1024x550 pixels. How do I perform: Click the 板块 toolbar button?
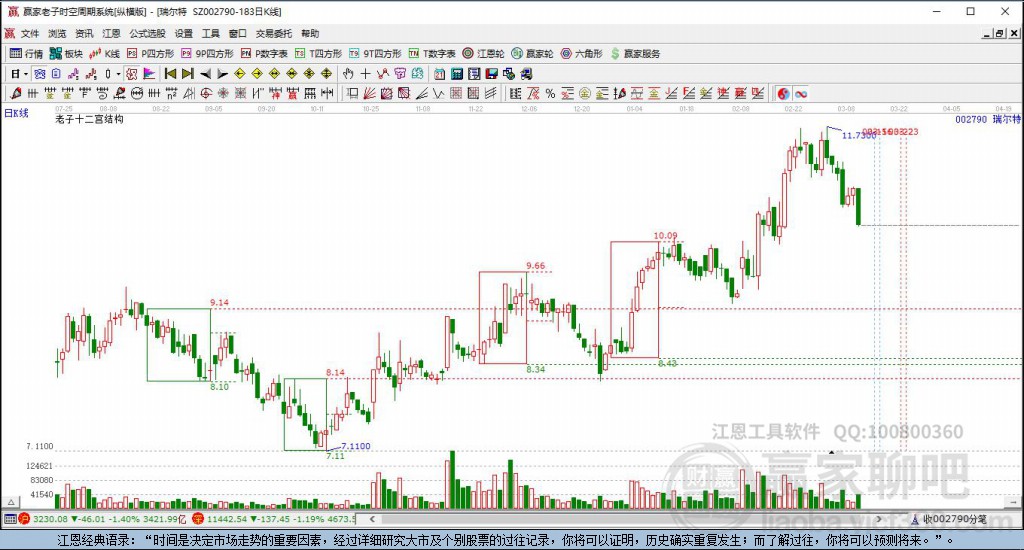pyautogui.click(x=66, y=54)
